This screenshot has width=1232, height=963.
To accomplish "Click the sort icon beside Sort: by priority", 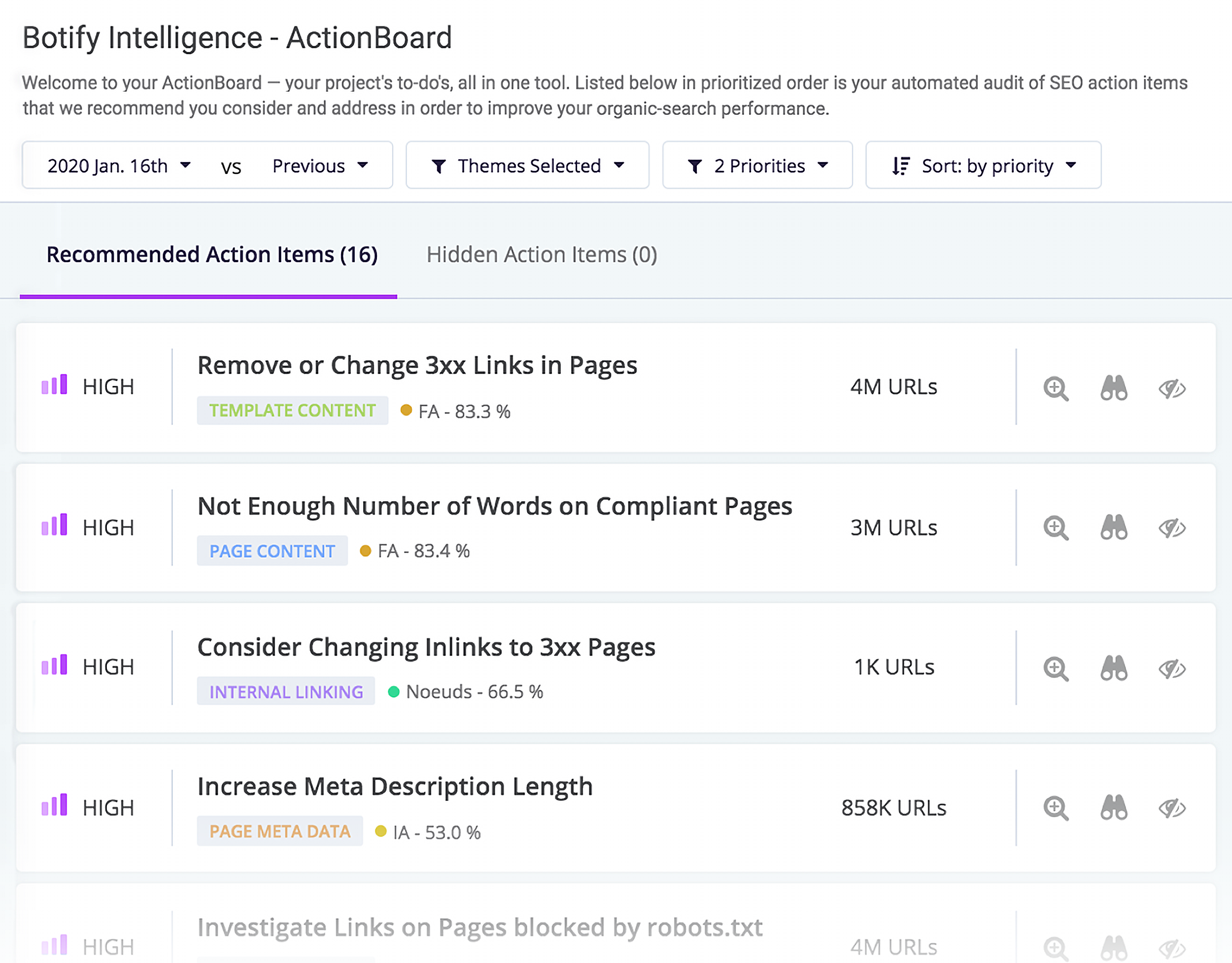I will (901, 166).
